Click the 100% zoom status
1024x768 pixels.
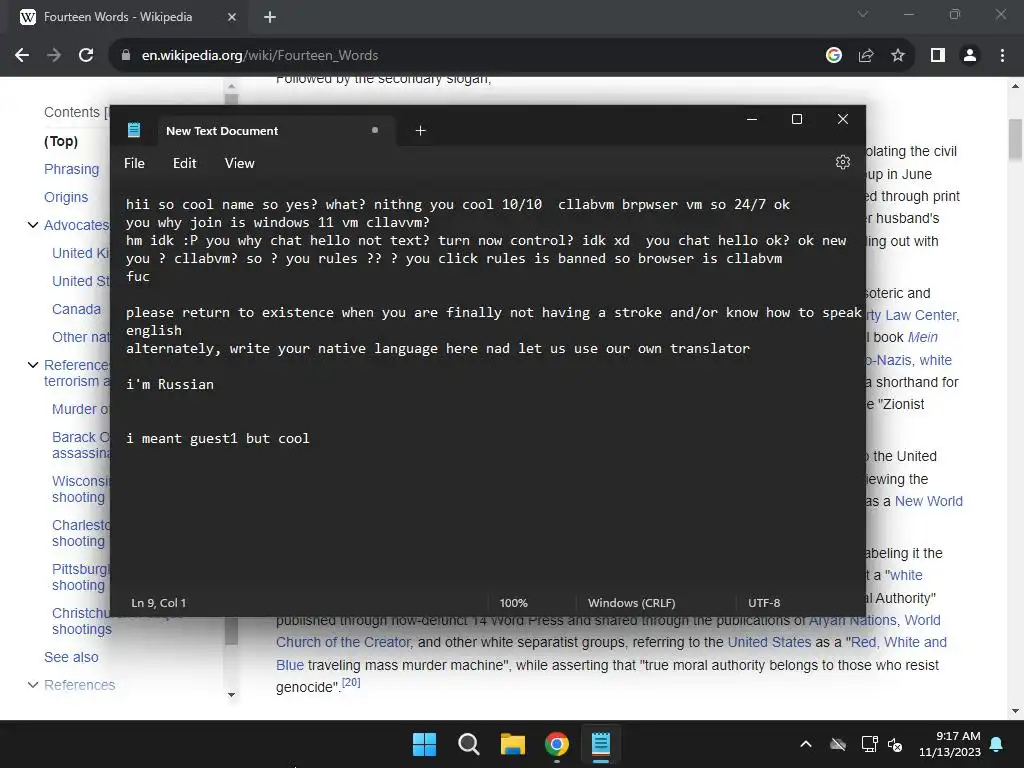513,603
